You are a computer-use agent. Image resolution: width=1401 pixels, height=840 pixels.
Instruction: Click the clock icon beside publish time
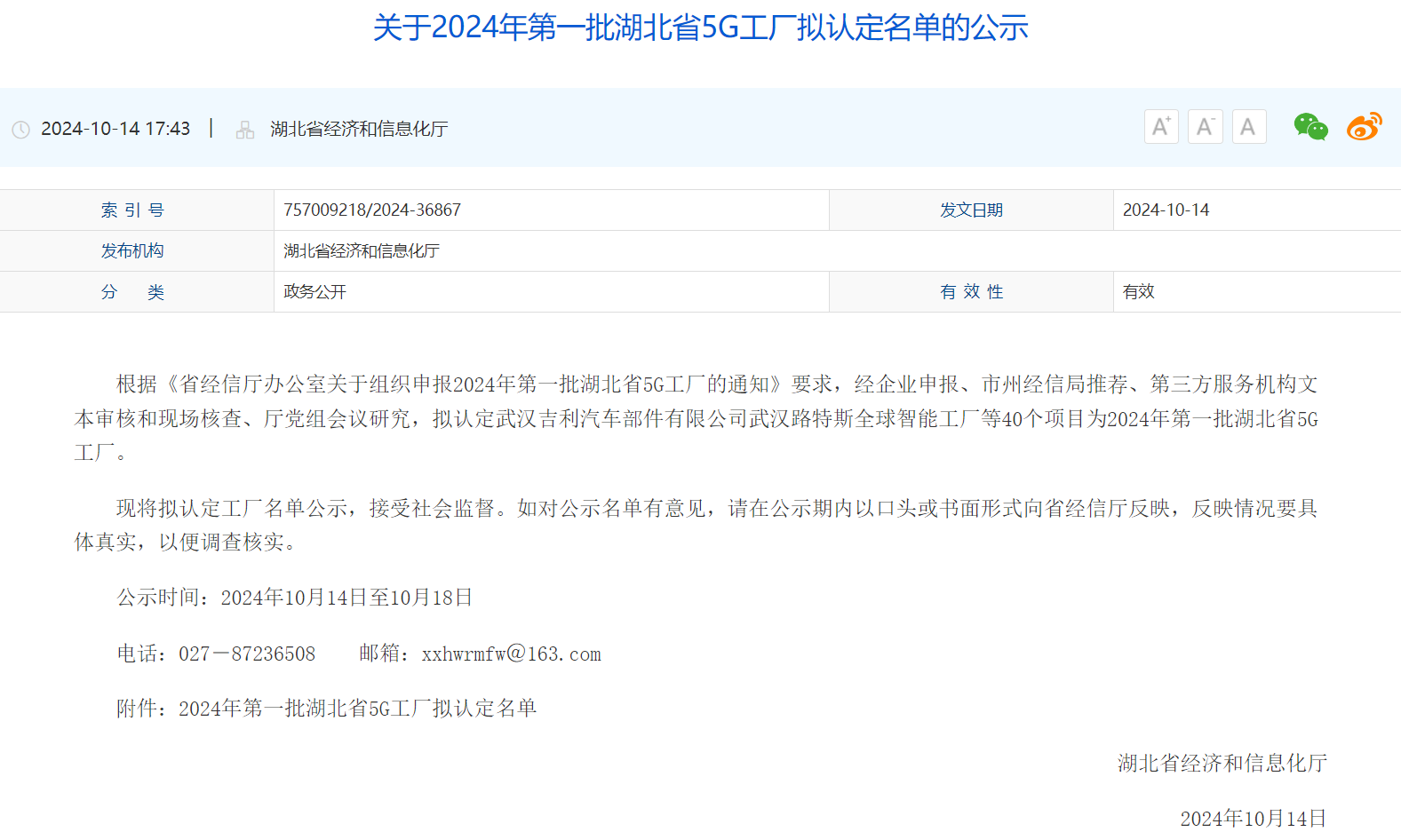[x=20, y=130]
